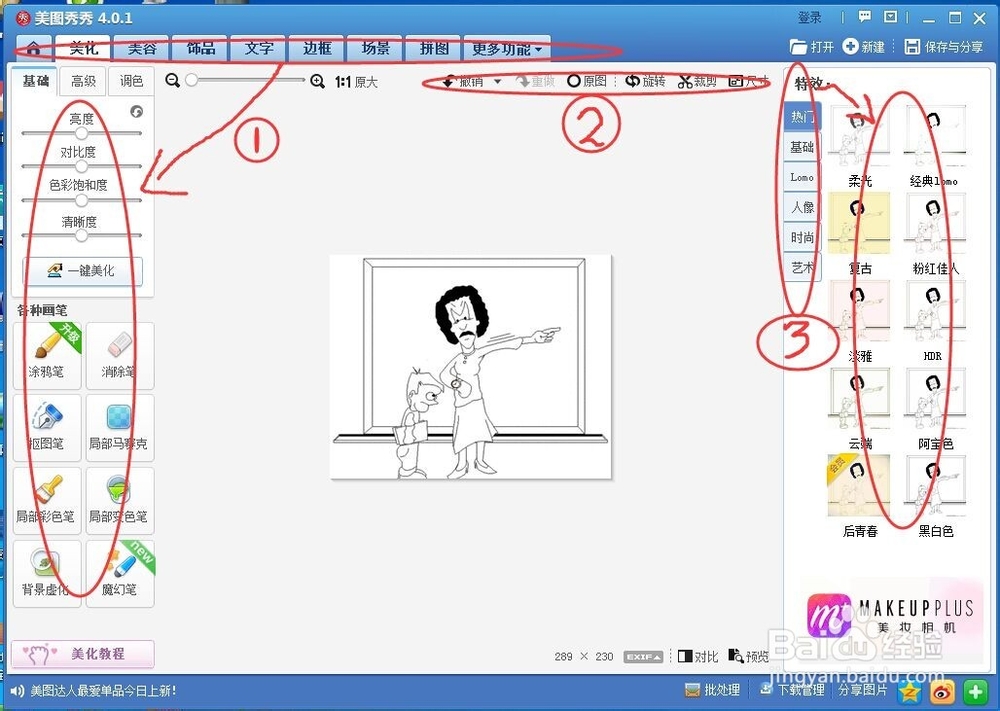Select the 高级 adjustments tab

pyautogui.click(x=83, y=81)
